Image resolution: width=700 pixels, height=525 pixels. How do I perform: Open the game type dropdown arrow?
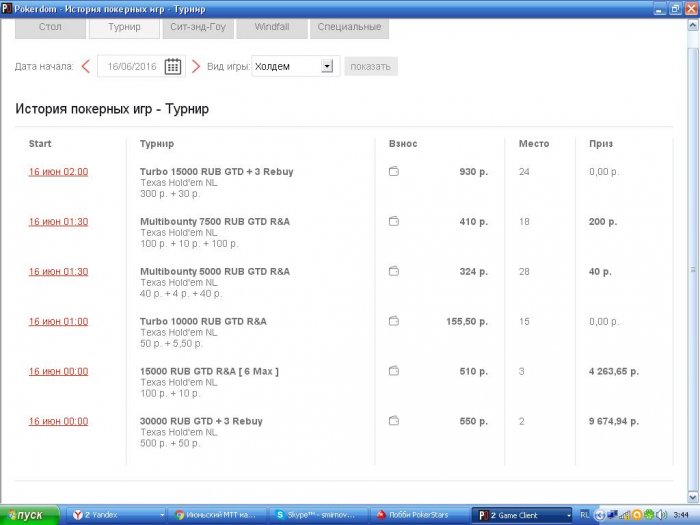point(327,67)
